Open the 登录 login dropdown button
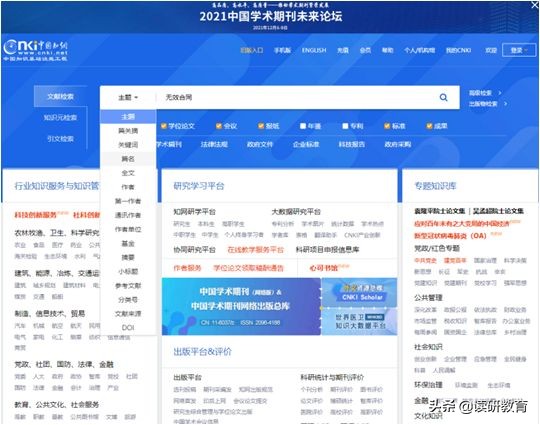Screen dimensions: 540x425 coord(519,50)
